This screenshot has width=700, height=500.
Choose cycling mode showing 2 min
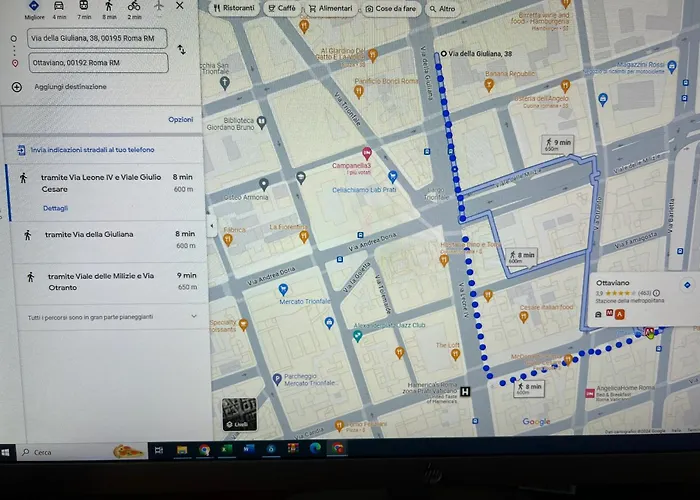pos(134,10)
